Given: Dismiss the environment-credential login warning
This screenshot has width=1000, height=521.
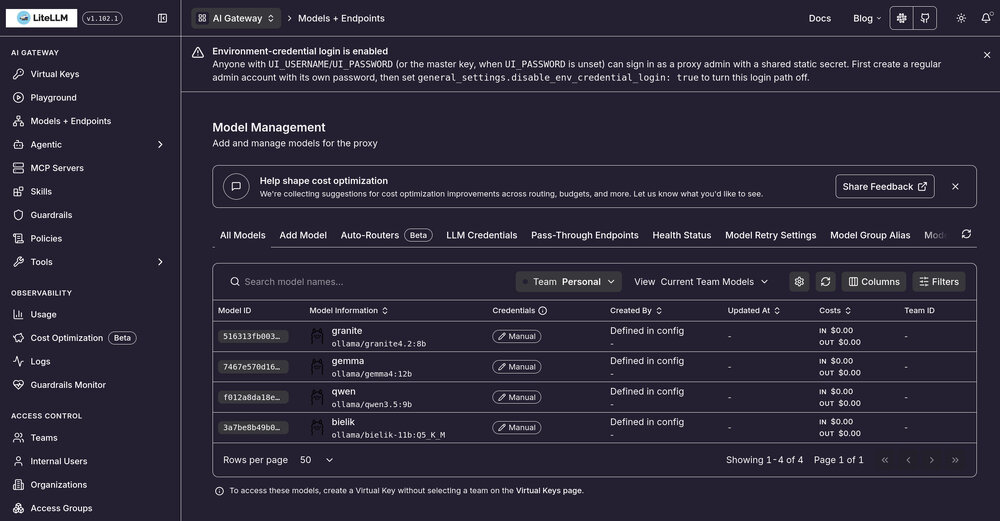Looking at the screenshot, I should (987, 55).
